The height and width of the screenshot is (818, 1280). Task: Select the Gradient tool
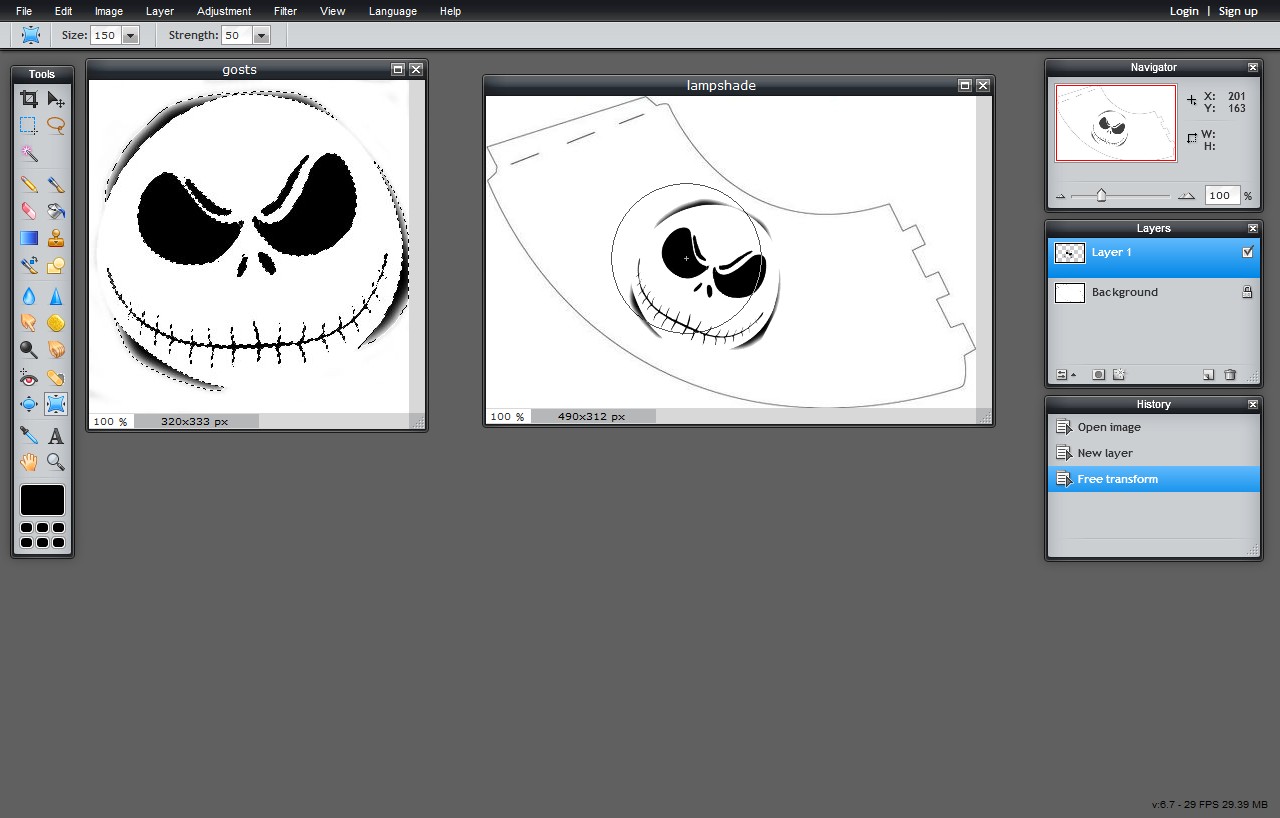(x=29, y=238)
